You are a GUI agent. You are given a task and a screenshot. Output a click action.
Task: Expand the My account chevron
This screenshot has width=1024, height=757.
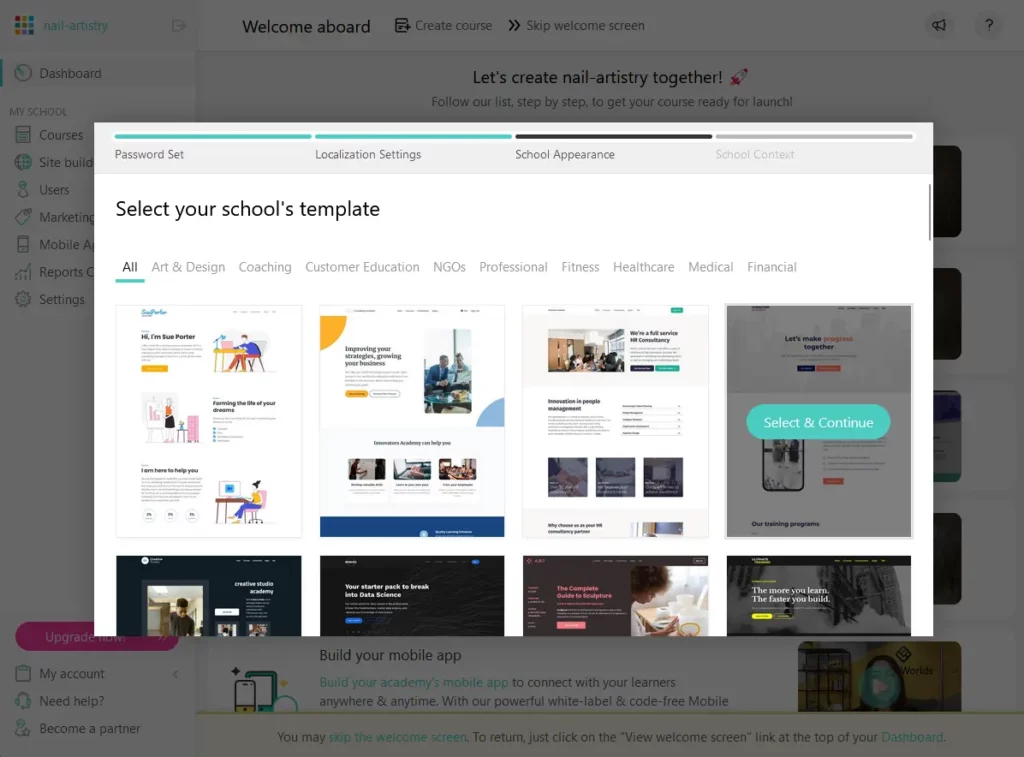[x=175, y=673]
